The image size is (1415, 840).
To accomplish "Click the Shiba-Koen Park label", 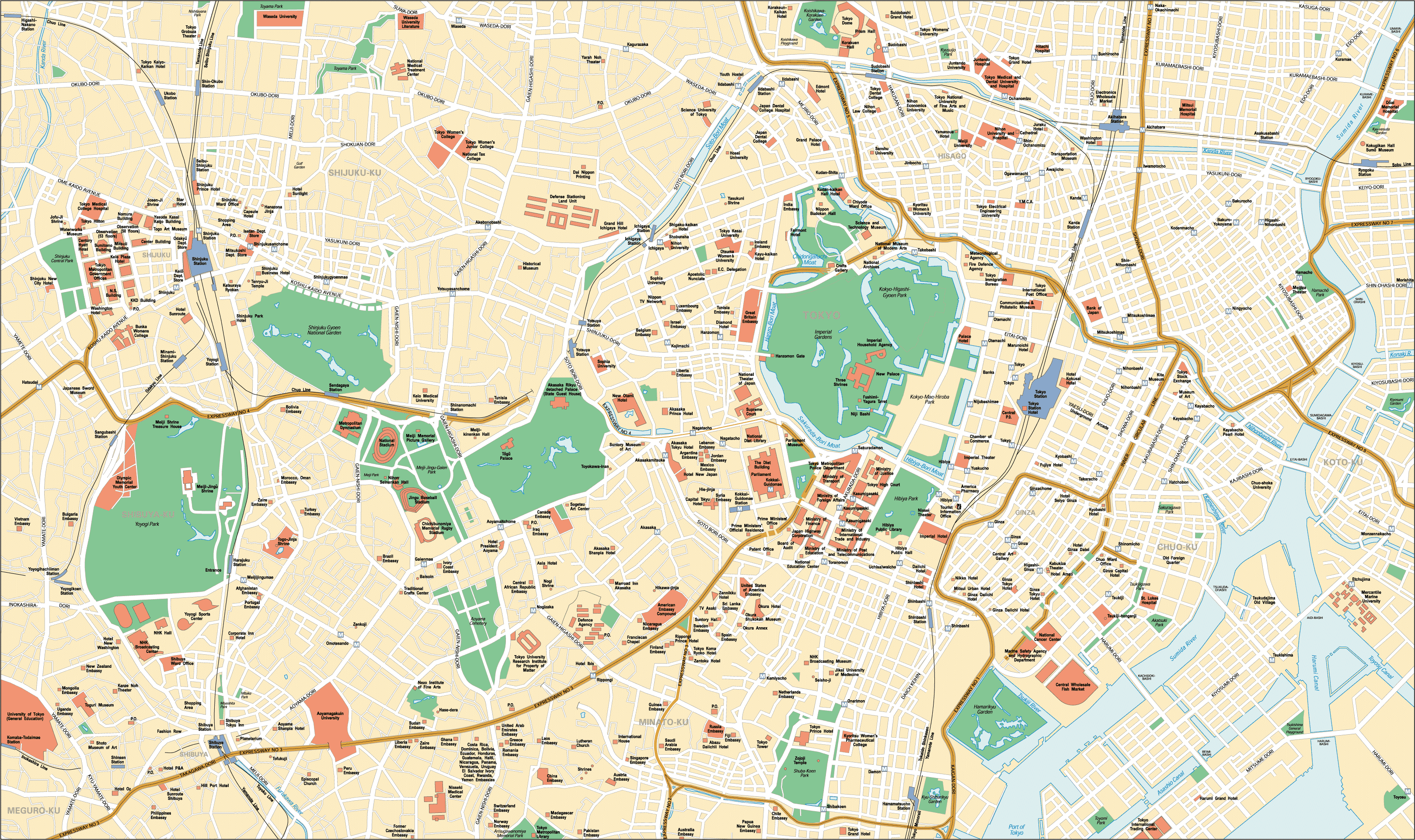I will 805,773.
